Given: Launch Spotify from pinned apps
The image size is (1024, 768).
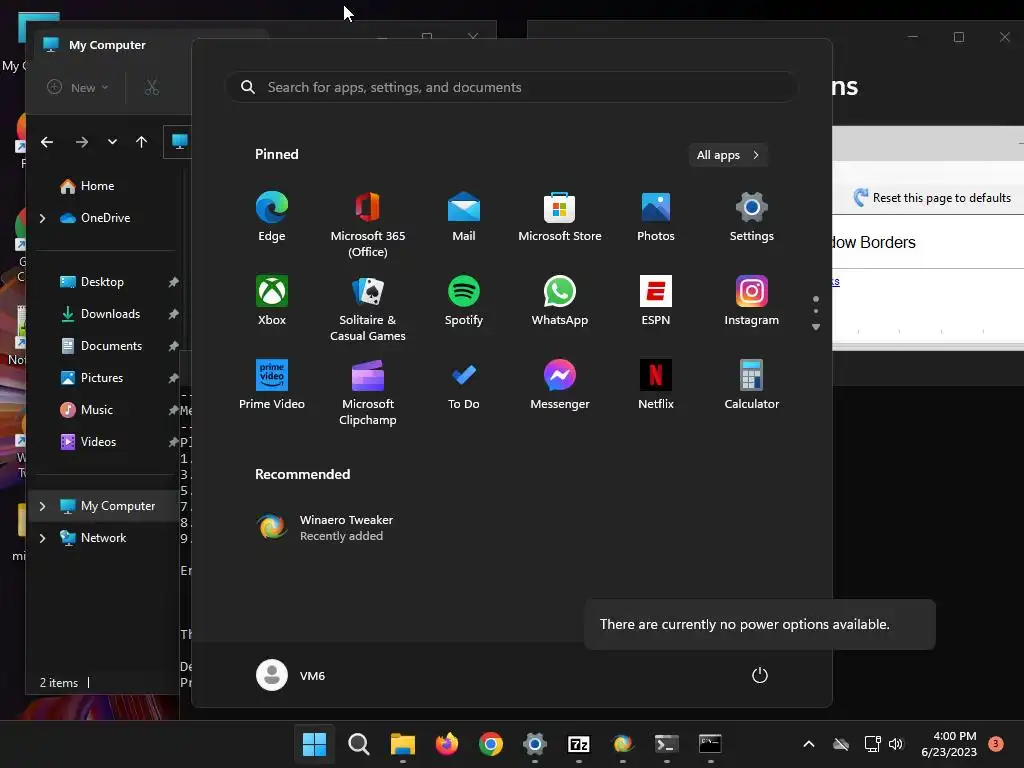Looking at the screenshot, I should point(464,300).
